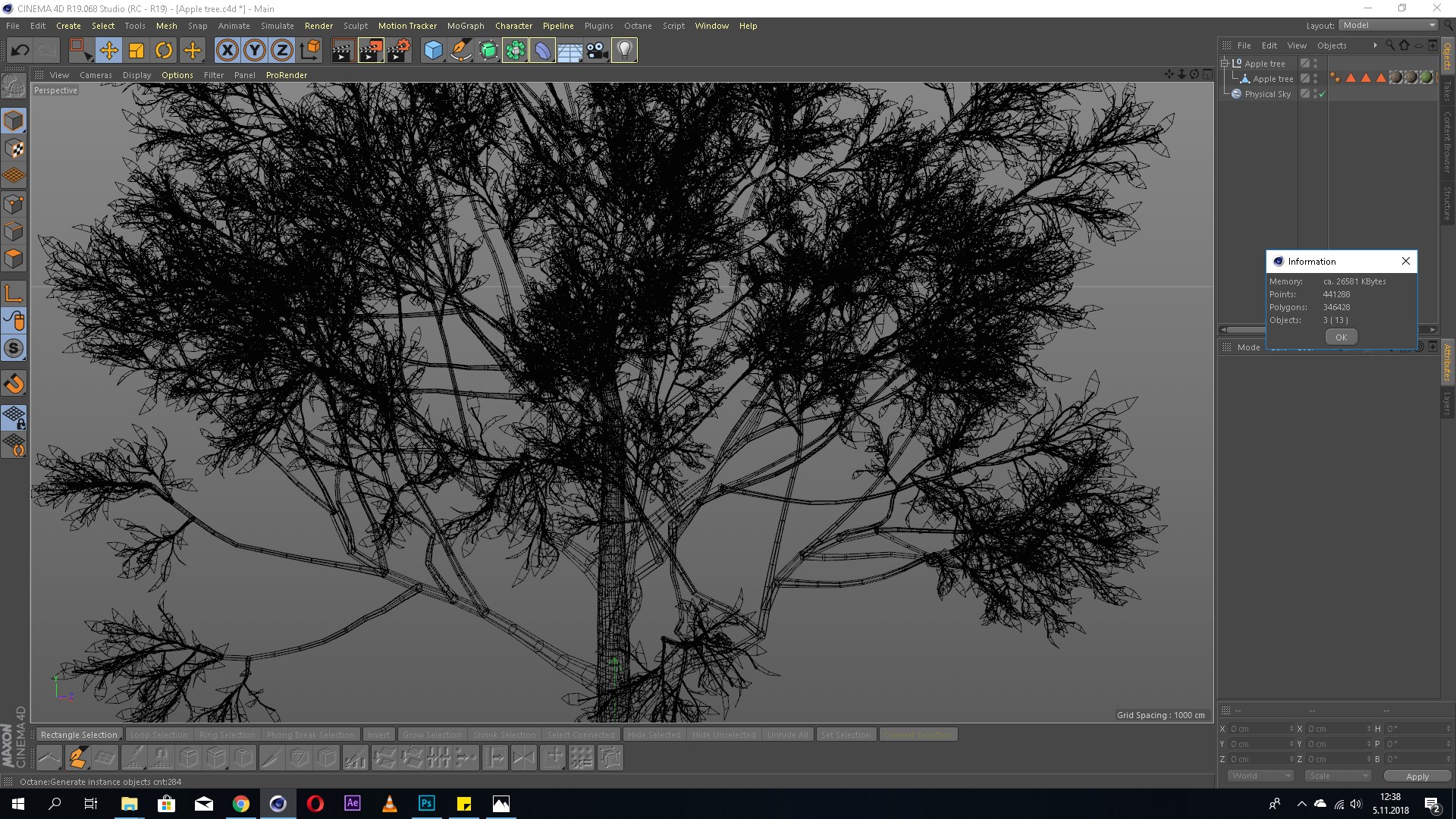Image resolution: width=1456 pixels, height=819 pixels.
Task: Activate the Move tool
Action: point(108,51)
